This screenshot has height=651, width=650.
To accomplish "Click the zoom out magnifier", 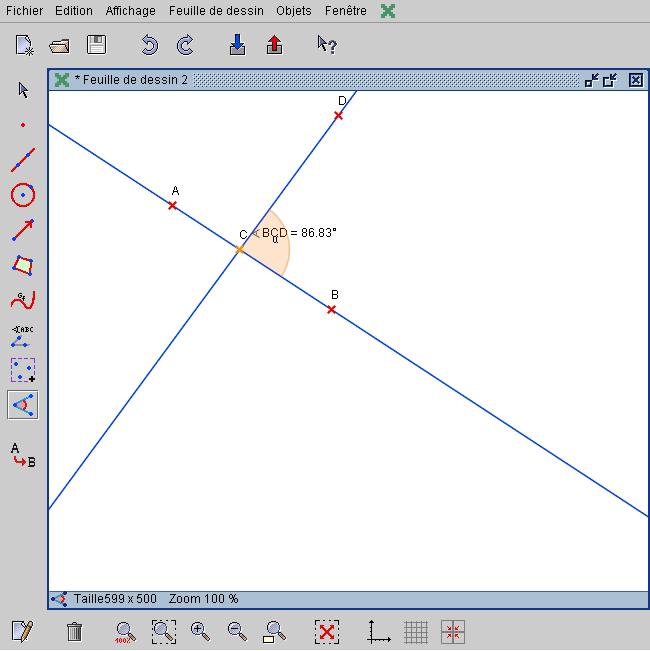I will [237, 632].
